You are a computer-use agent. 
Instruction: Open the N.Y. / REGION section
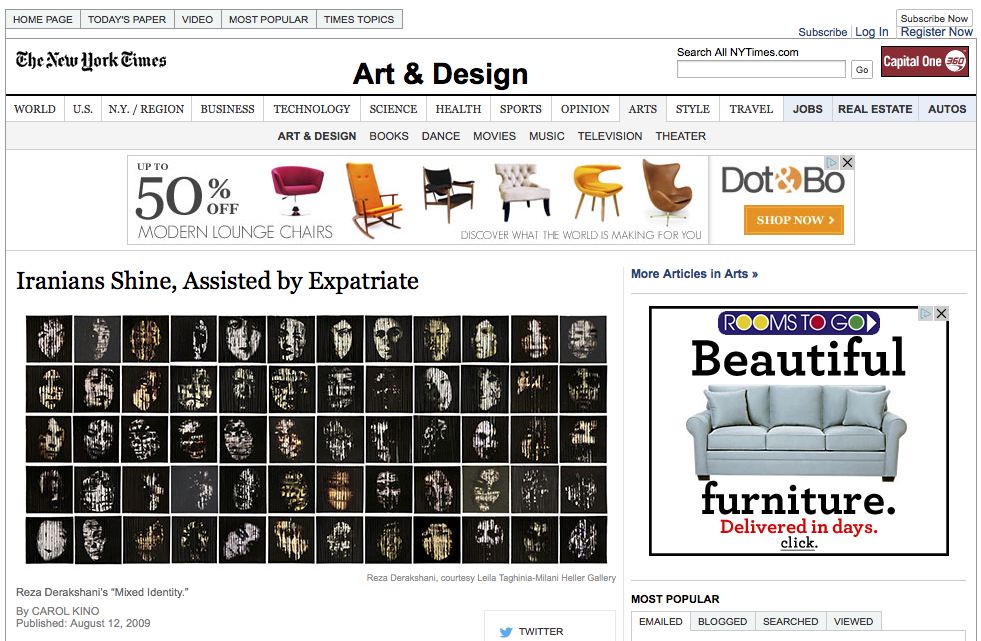tap(146, 109)
